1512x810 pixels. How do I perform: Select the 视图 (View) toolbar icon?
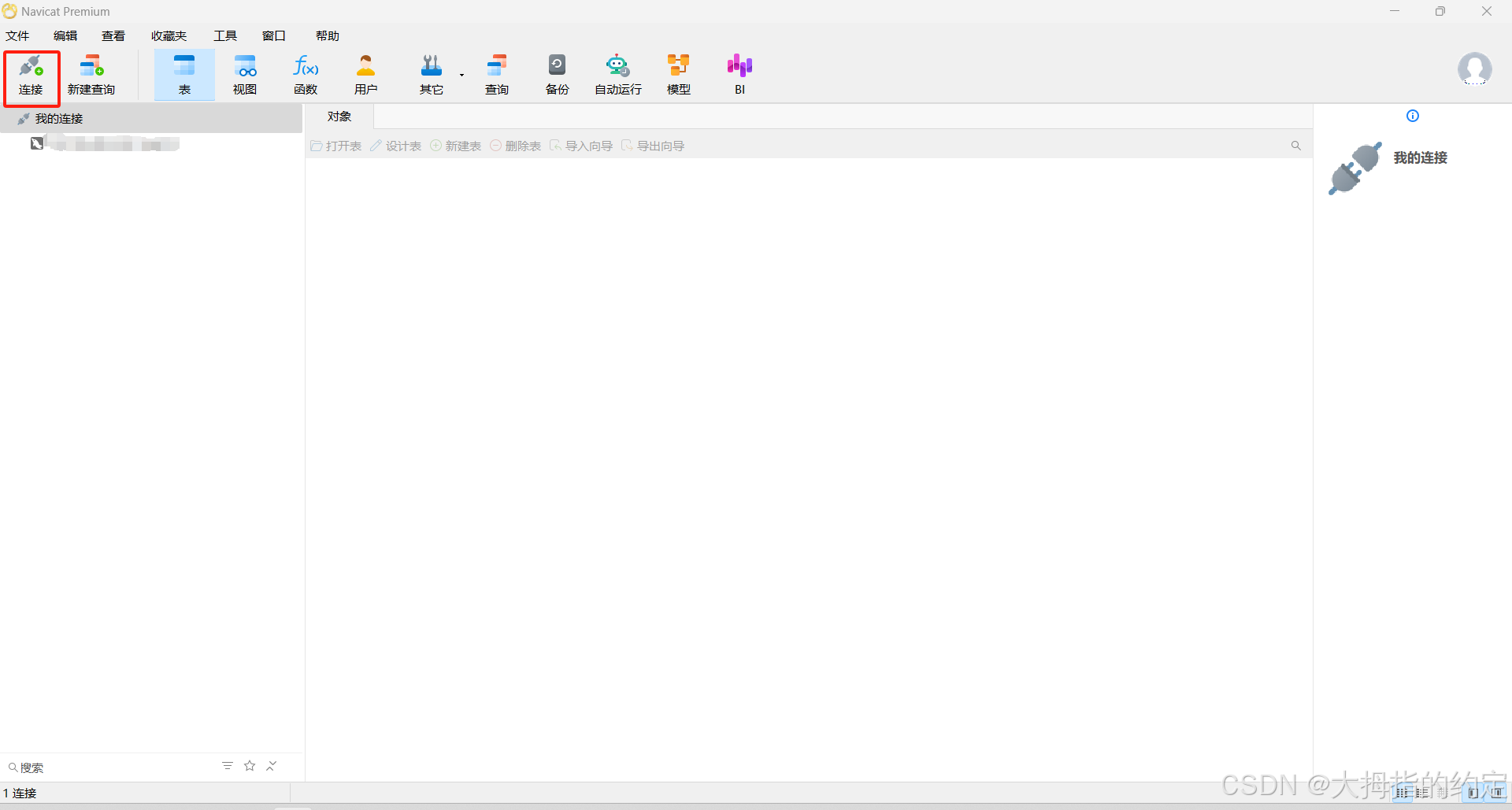click(245, 76)
